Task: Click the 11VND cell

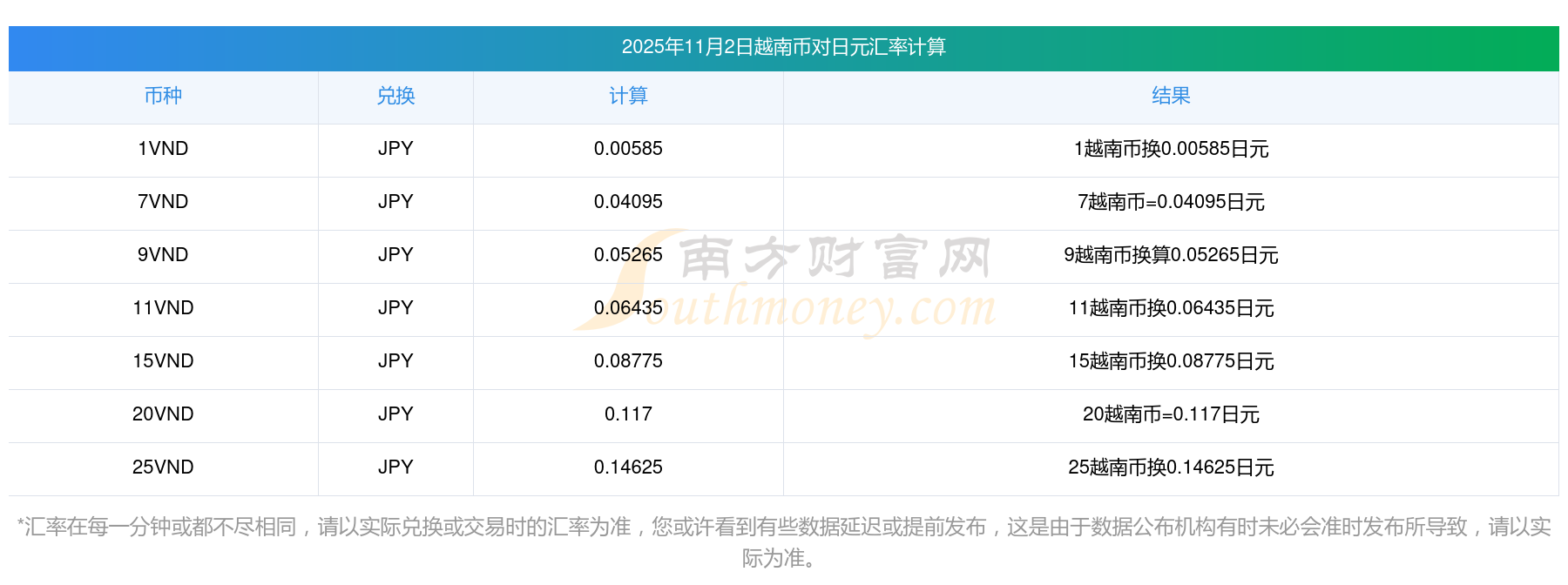Action: [163, 308]
